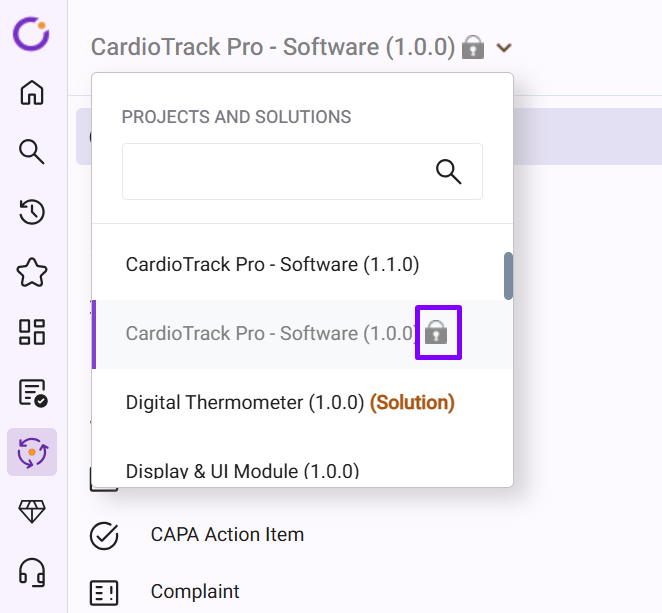Select CardioTrack Pro - Software (1.1.0)
Image resolution: width=662 pixels, height=613 pixels.
coord(272,265)
